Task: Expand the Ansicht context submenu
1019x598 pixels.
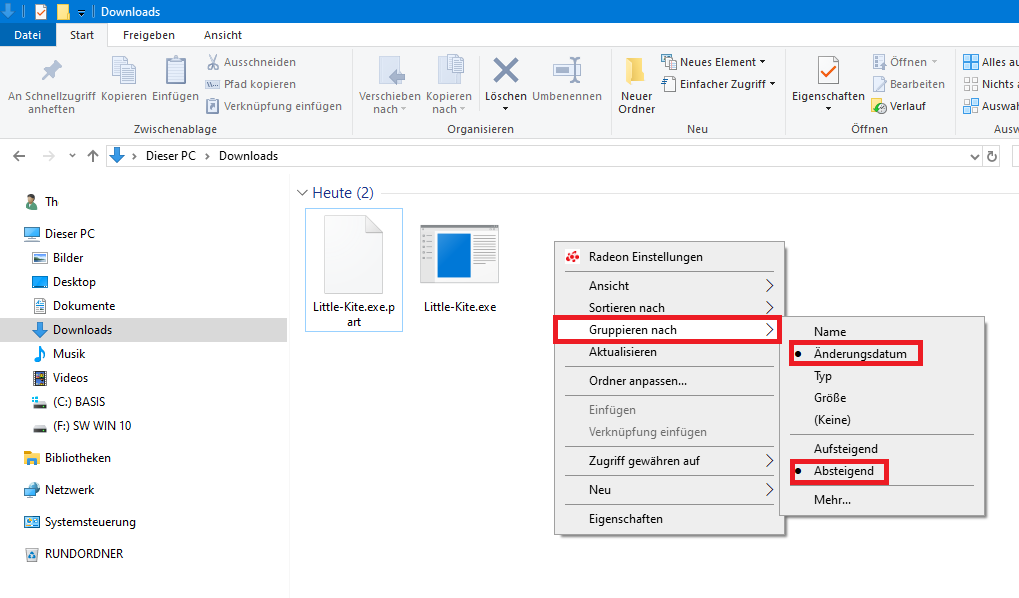Action: (669, 285)
